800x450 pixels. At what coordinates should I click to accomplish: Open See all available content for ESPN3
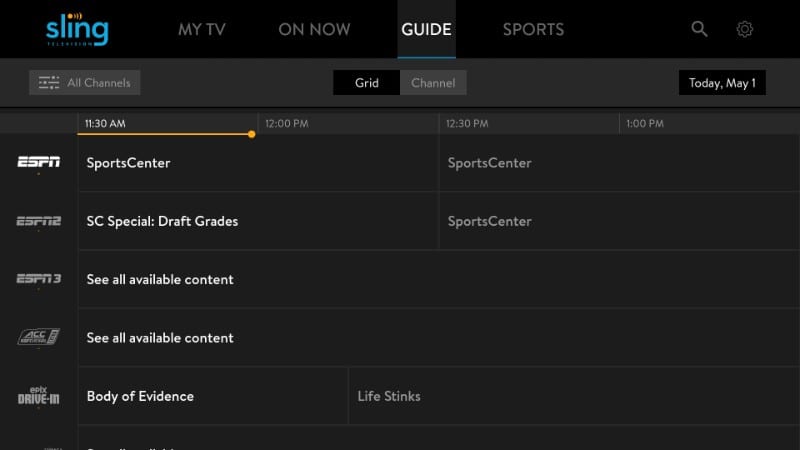439,279
